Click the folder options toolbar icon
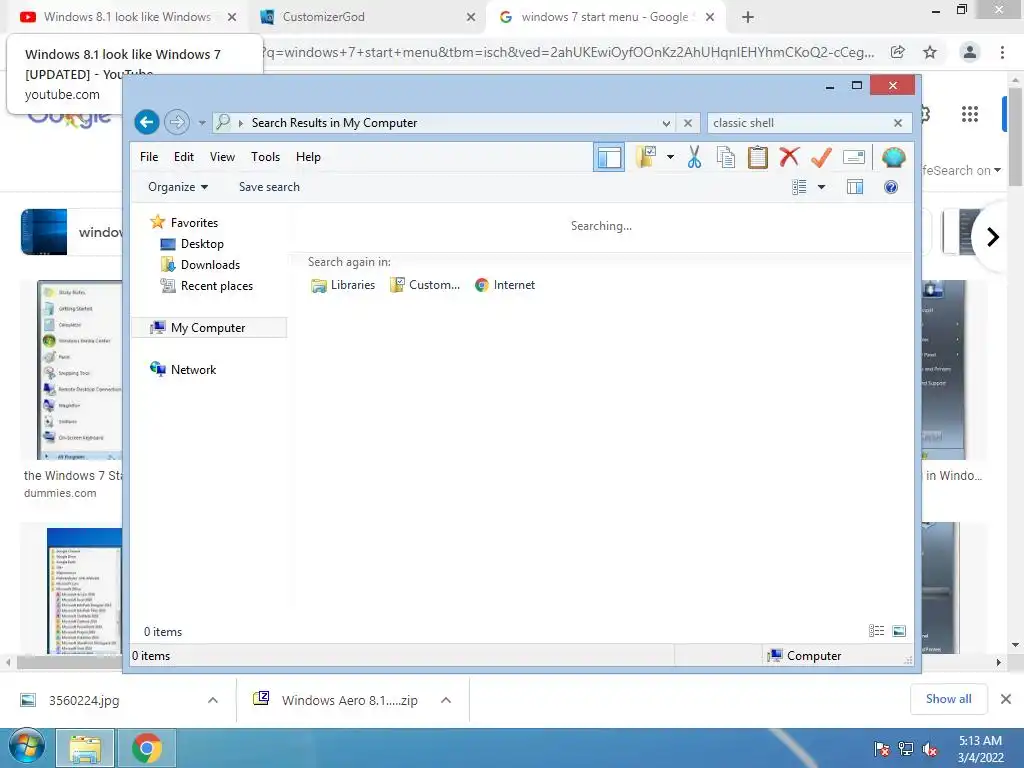Screen dimensions: 1024x768 (x=646, y=157)
